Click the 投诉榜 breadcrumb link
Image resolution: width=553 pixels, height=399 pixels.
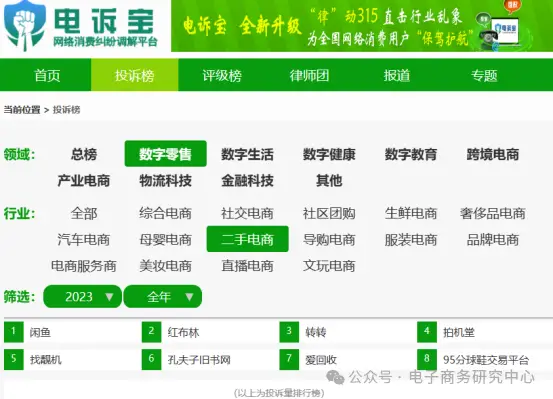tap(66, 110)
